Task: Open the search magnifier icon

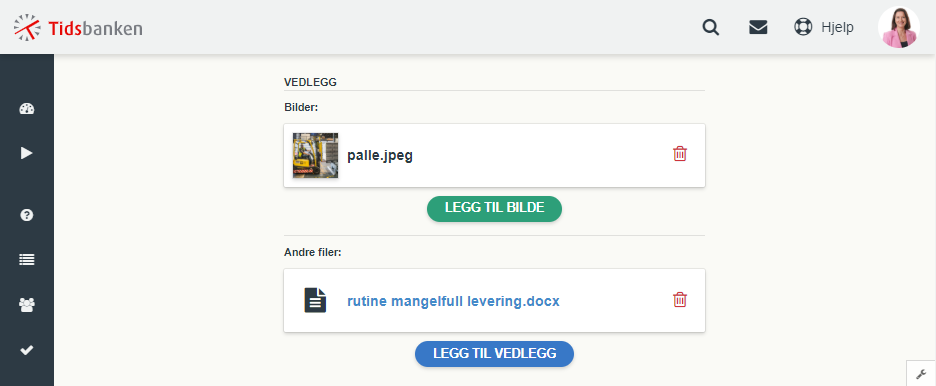Action: click(710, 27)
